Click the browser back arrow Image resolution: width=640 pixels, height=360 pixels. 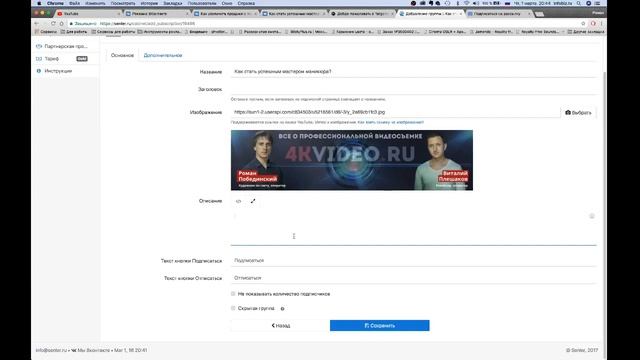[37, 24]
